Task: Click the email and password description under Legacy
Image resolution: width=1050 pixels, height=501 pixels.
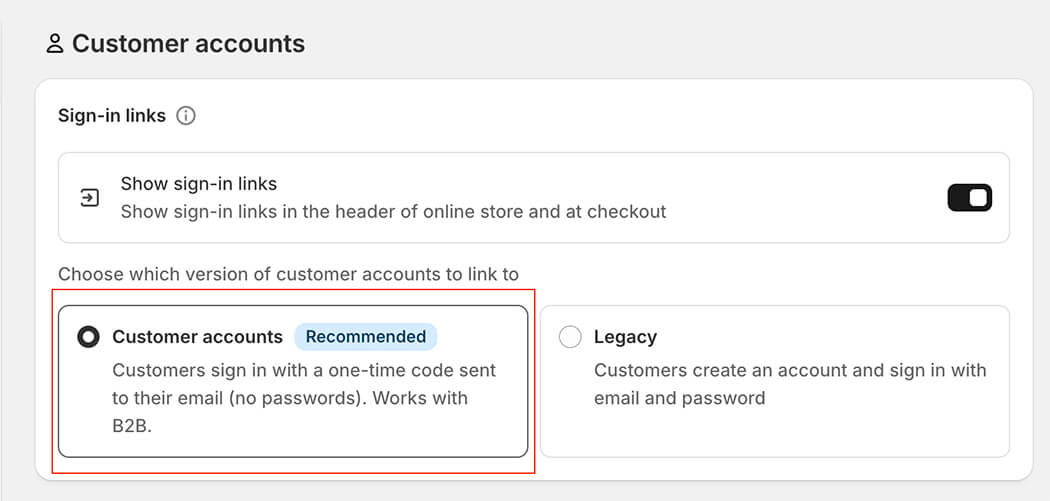Action: pyautogui.click(x=790, y=384)
